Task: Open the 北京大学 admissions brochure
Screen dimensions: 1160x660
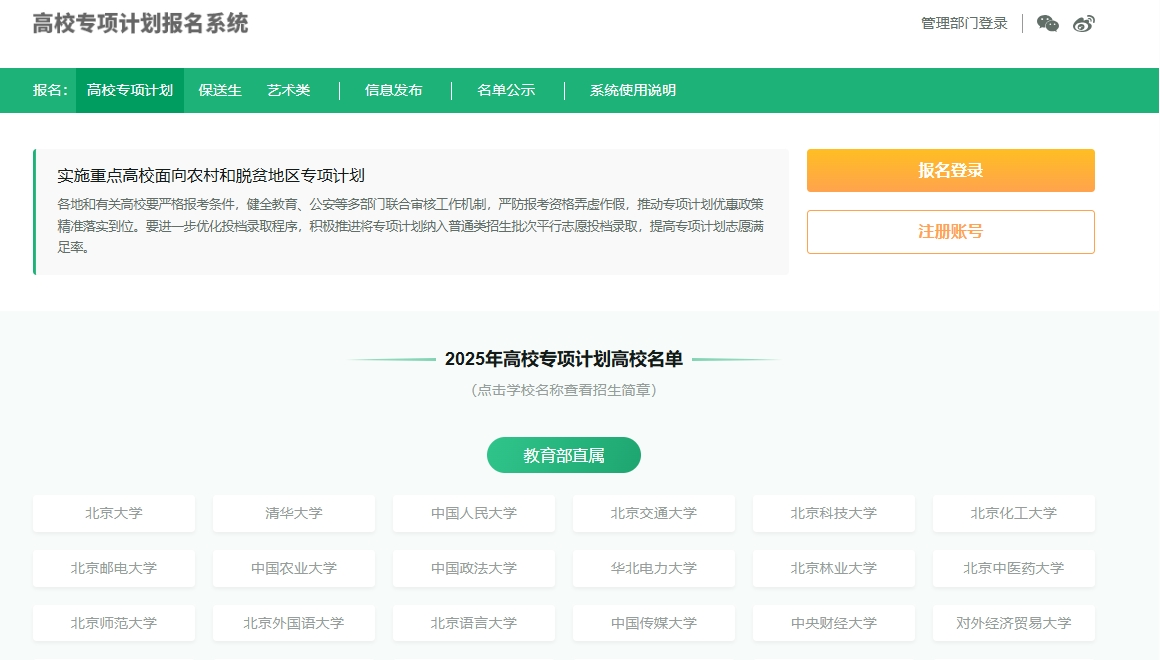Action: [x=114, y=513]
